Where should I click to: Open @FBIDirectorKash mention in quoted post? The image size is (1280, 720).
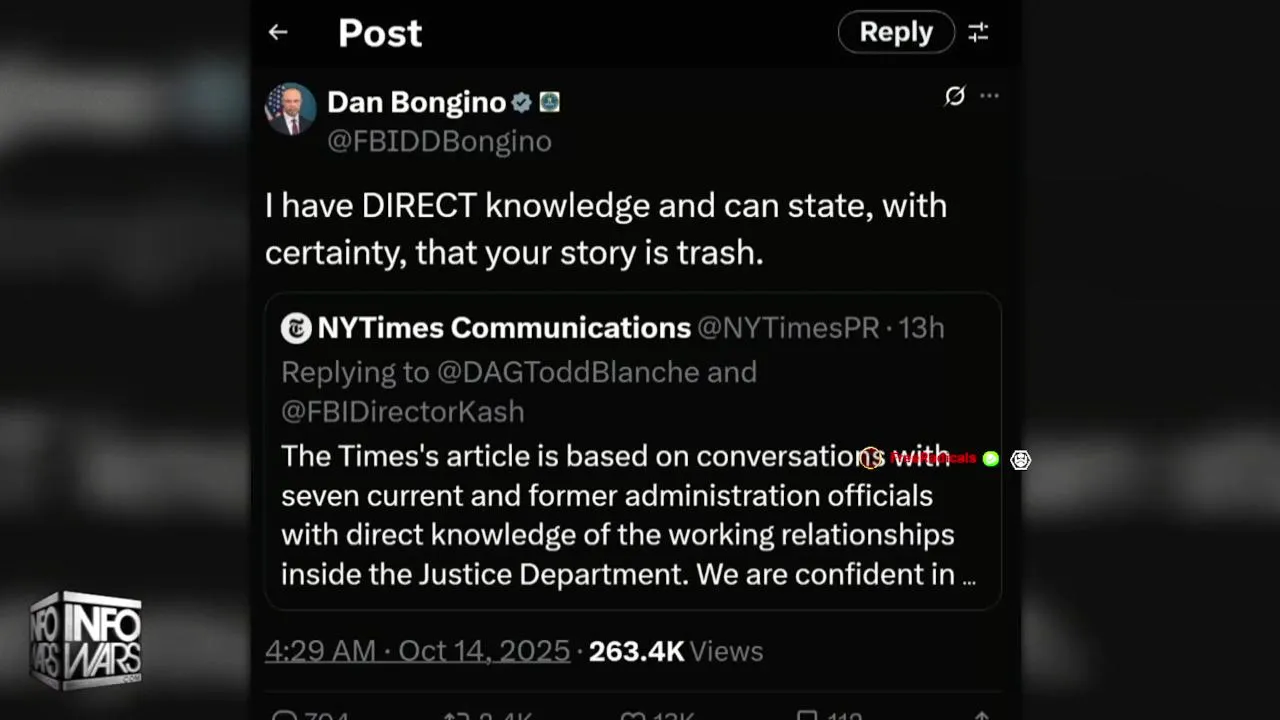point(402,411)
